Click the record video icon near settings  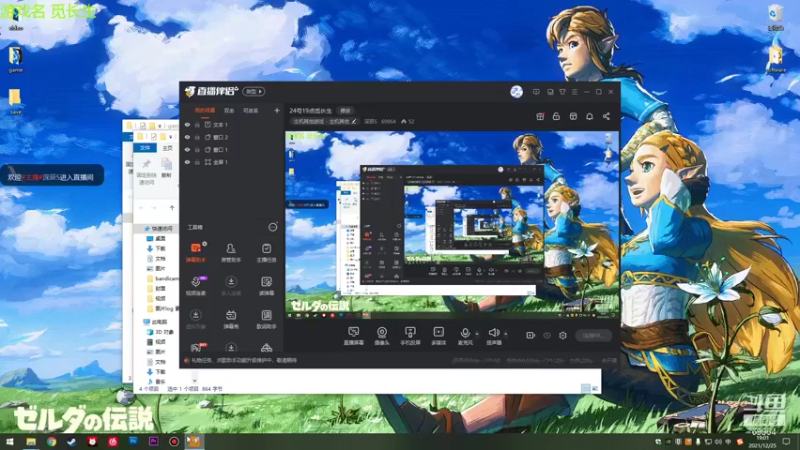[x=531, y=335]
